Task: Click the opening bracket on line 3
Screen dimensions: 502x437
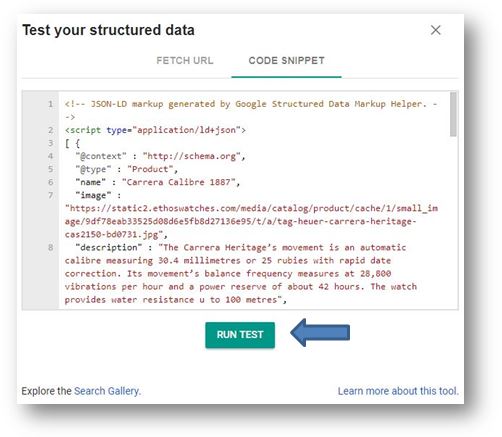Action: coord(67,143)
